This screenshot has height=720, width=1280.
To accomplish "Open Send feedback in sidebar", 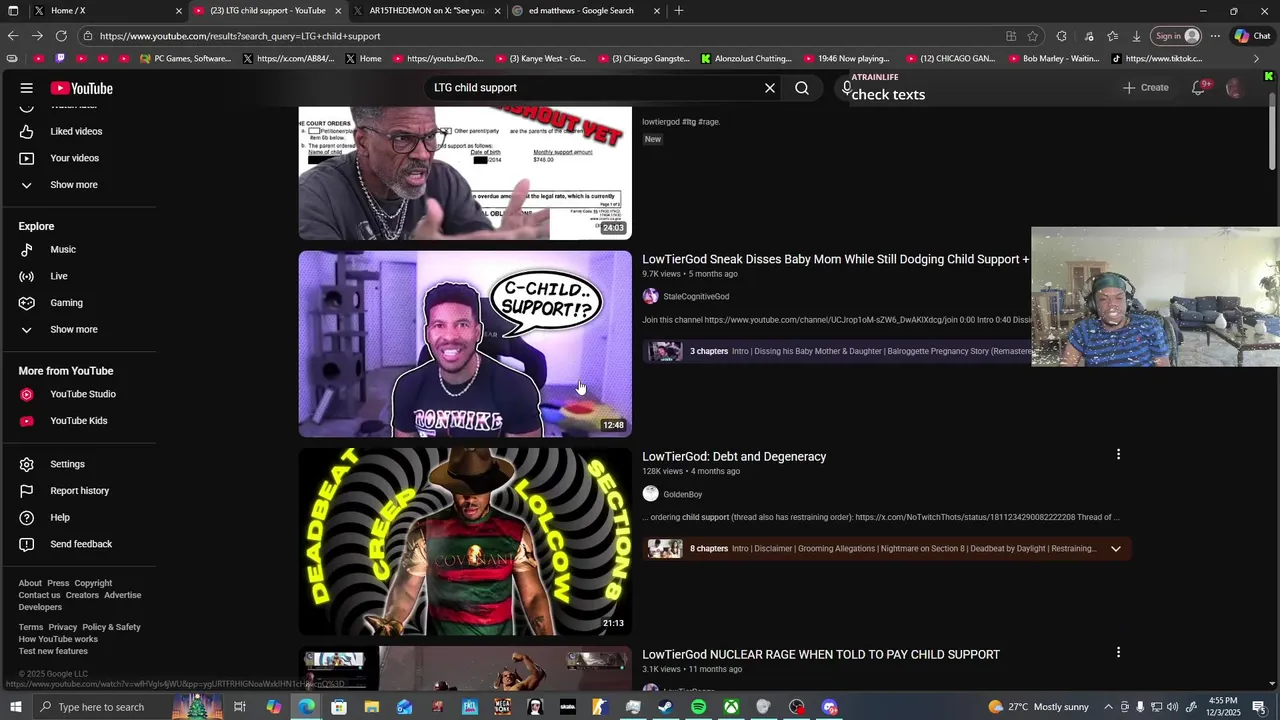I will coord(81,544).
